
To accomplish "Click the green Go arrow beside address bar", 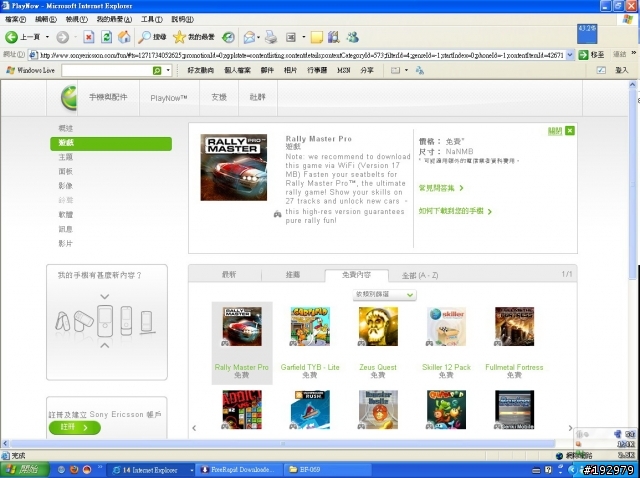I will (x=584, y=55).
